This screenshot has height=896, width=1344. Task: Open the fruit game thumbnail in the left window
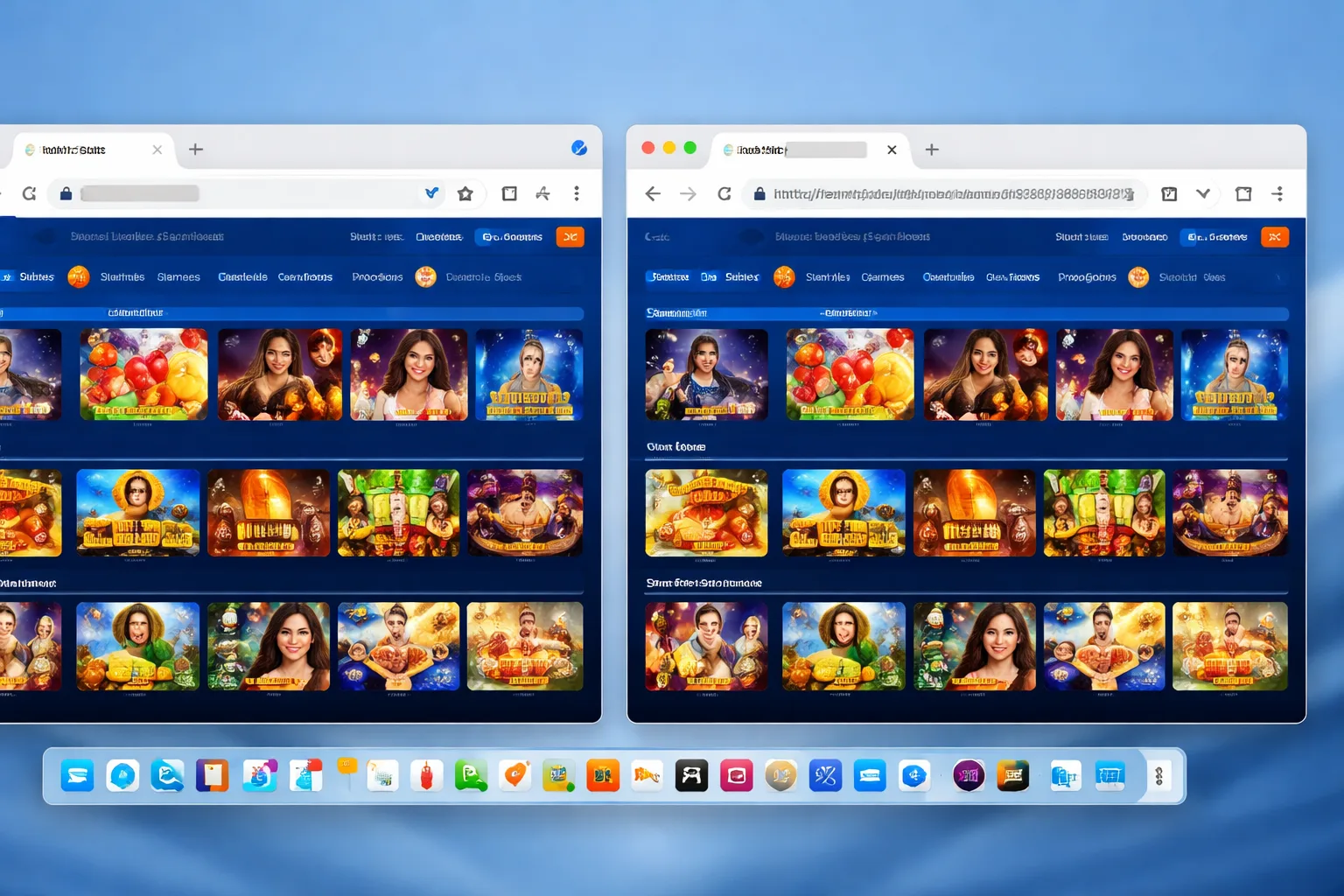pyautogui.click(x=143, y=374)
